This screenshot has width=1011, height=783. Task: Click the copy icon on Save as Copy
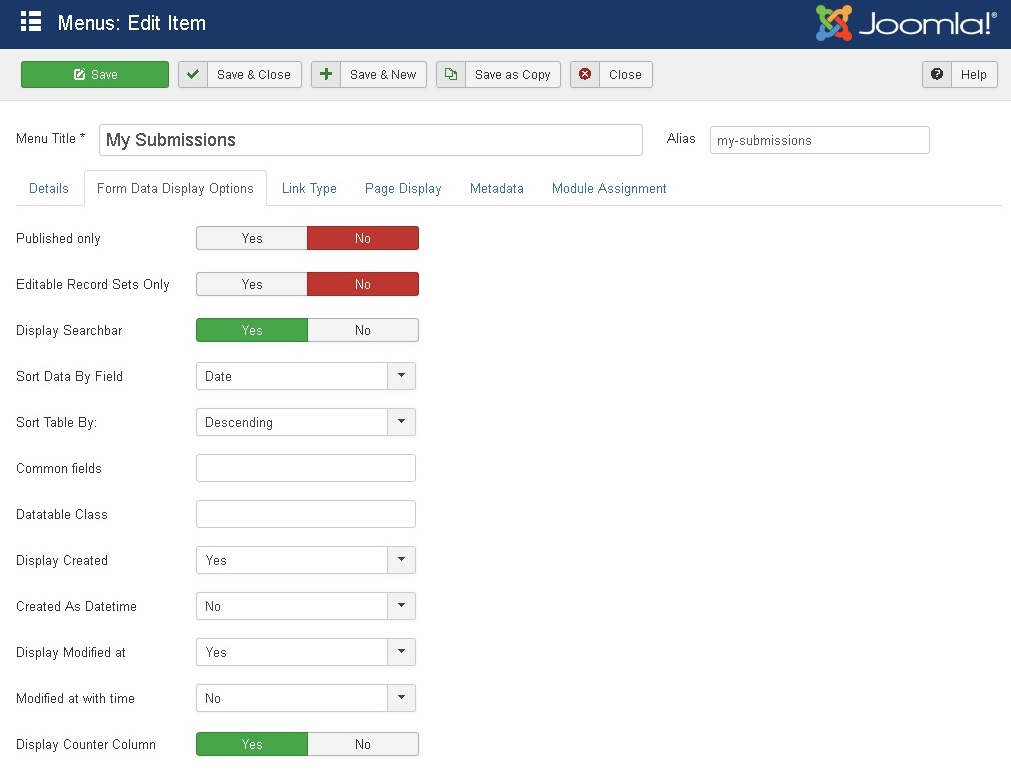pos(451,74)
